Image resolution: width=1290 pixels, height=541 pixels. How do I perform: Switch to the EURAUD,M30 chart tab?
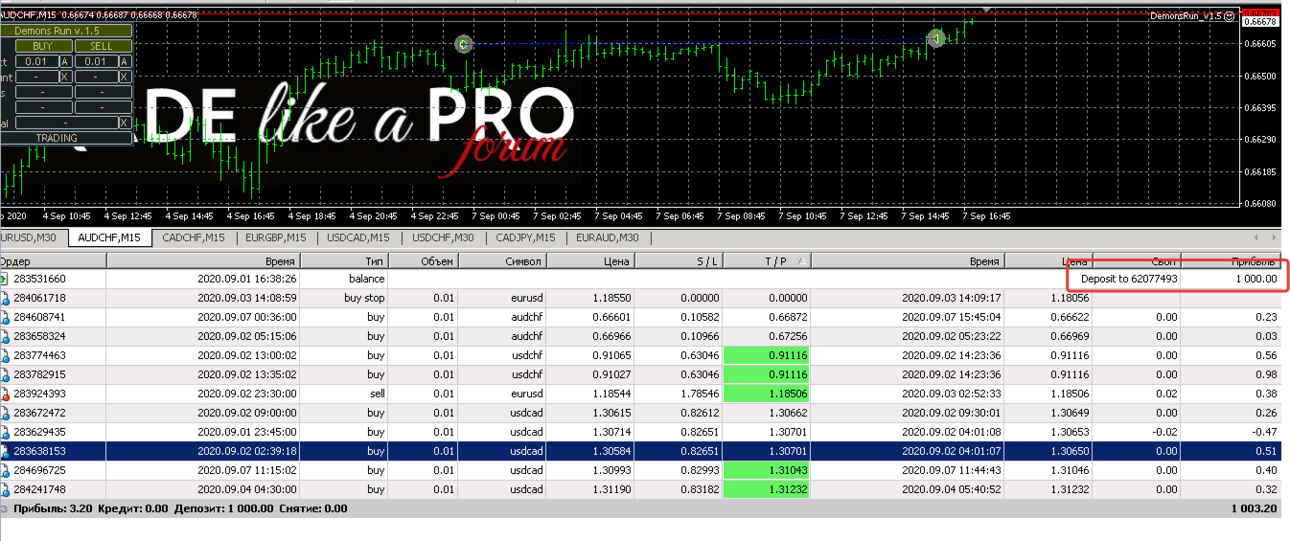[x=608, y=238]
